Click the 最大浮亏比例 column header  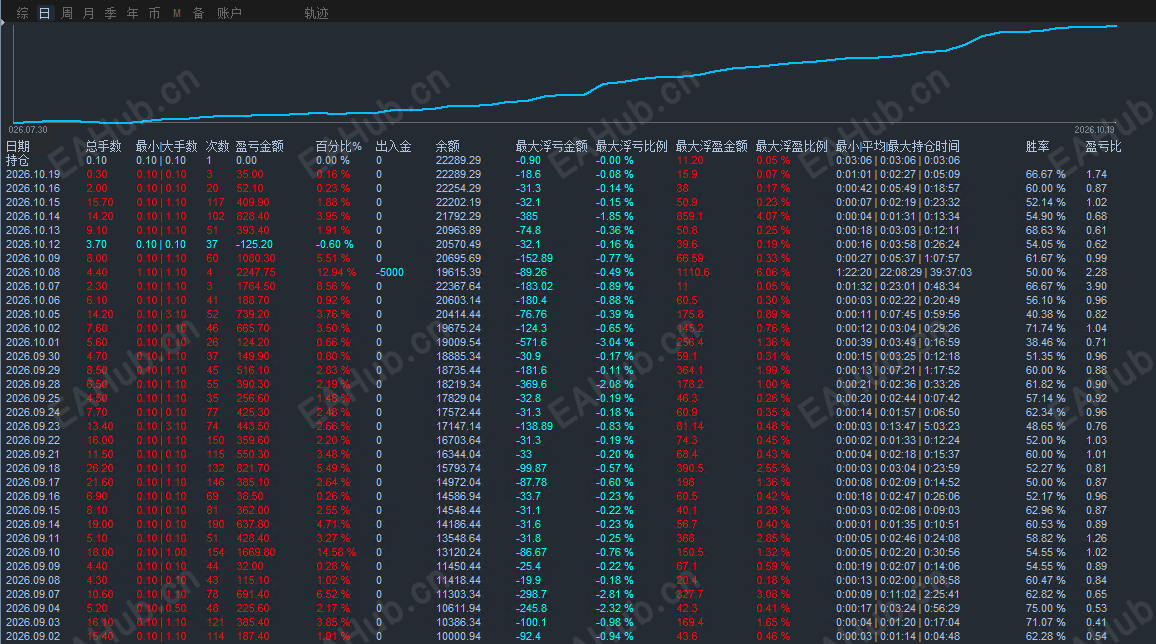632,147
